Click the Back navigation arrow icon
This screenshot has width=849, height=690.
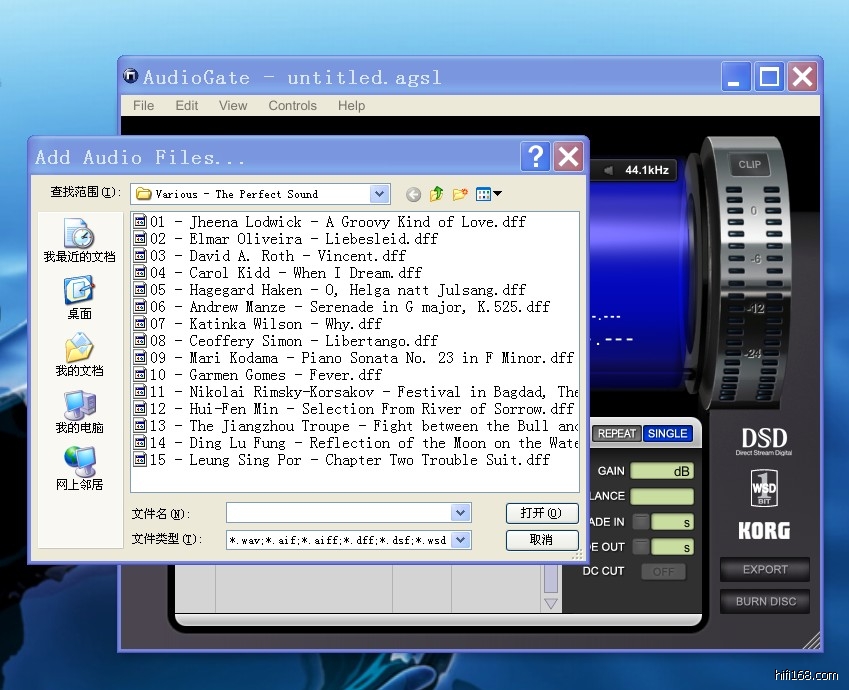(413, 194)
